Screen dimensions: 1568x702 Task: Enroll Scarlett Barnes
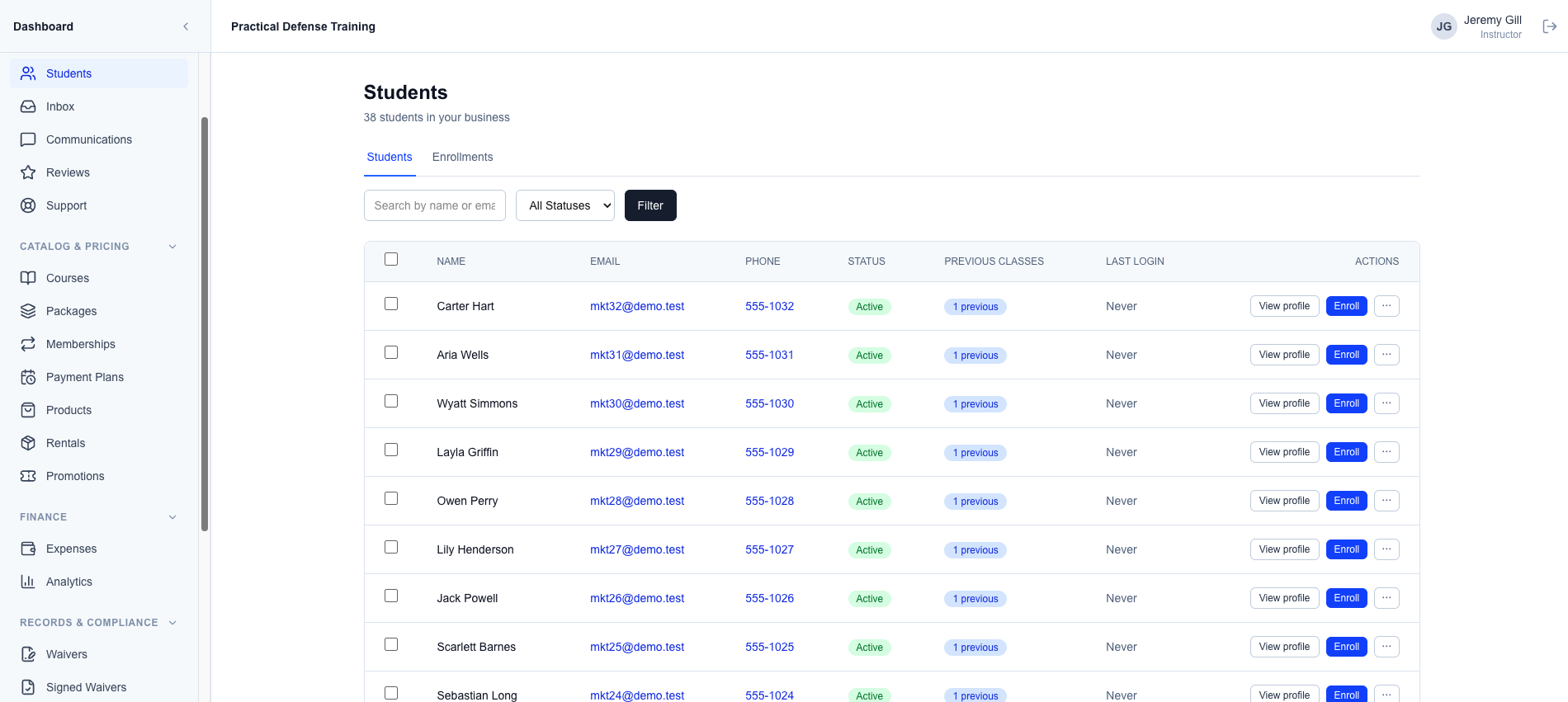click(1346, 647)
